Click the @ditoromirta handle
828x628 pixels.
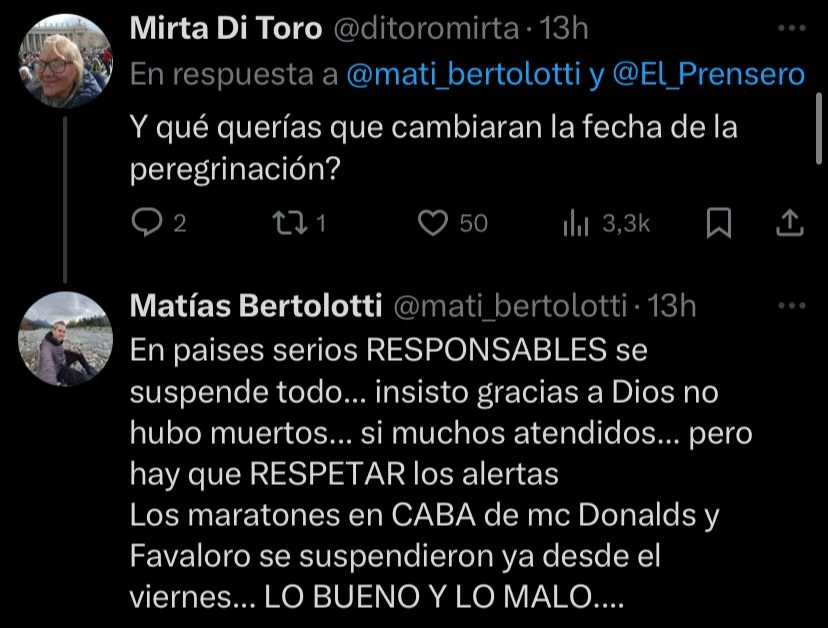click(x=426, y=29)
